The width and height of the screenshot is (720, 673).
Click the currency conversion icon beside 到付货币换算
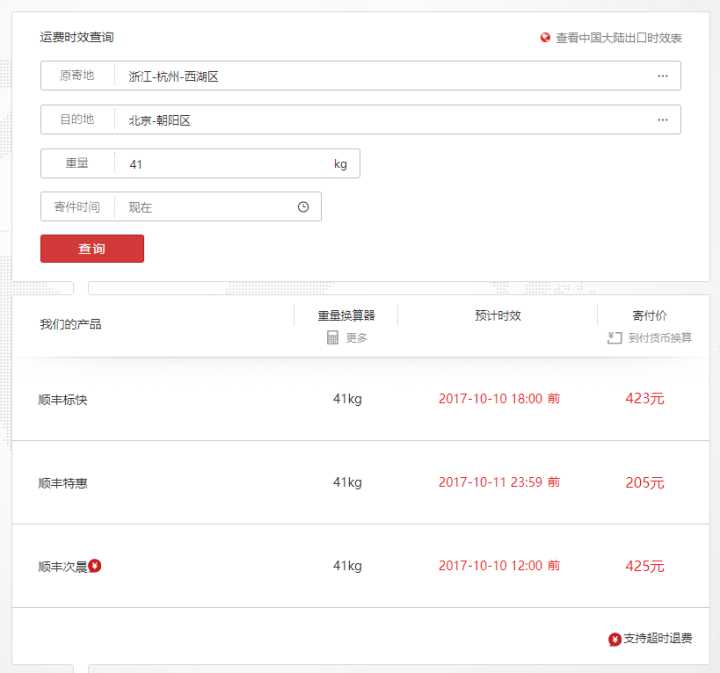point(614,338)
